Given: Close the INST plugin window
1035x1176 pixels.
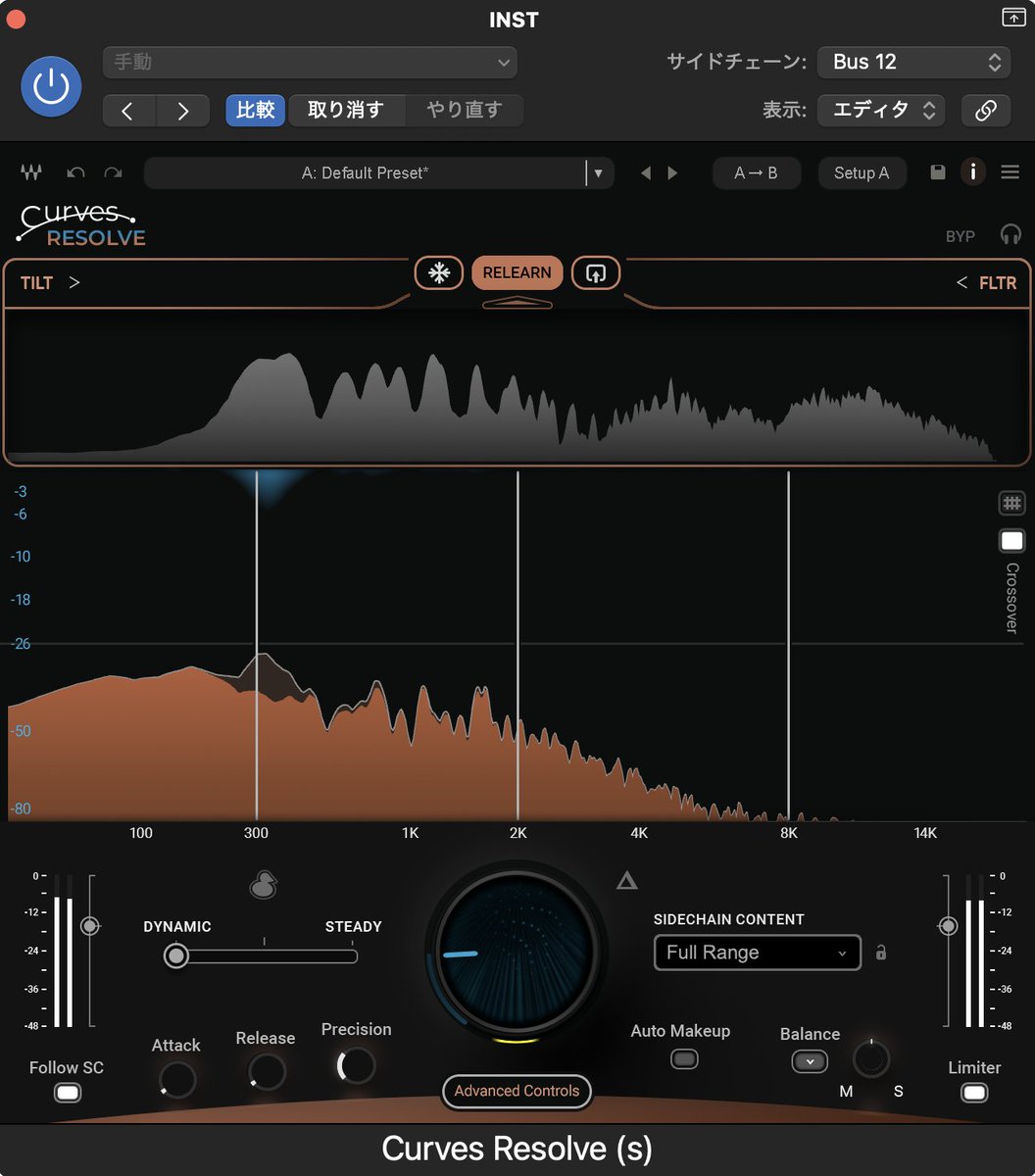Looking at the screenshot, I should (15, 19).
